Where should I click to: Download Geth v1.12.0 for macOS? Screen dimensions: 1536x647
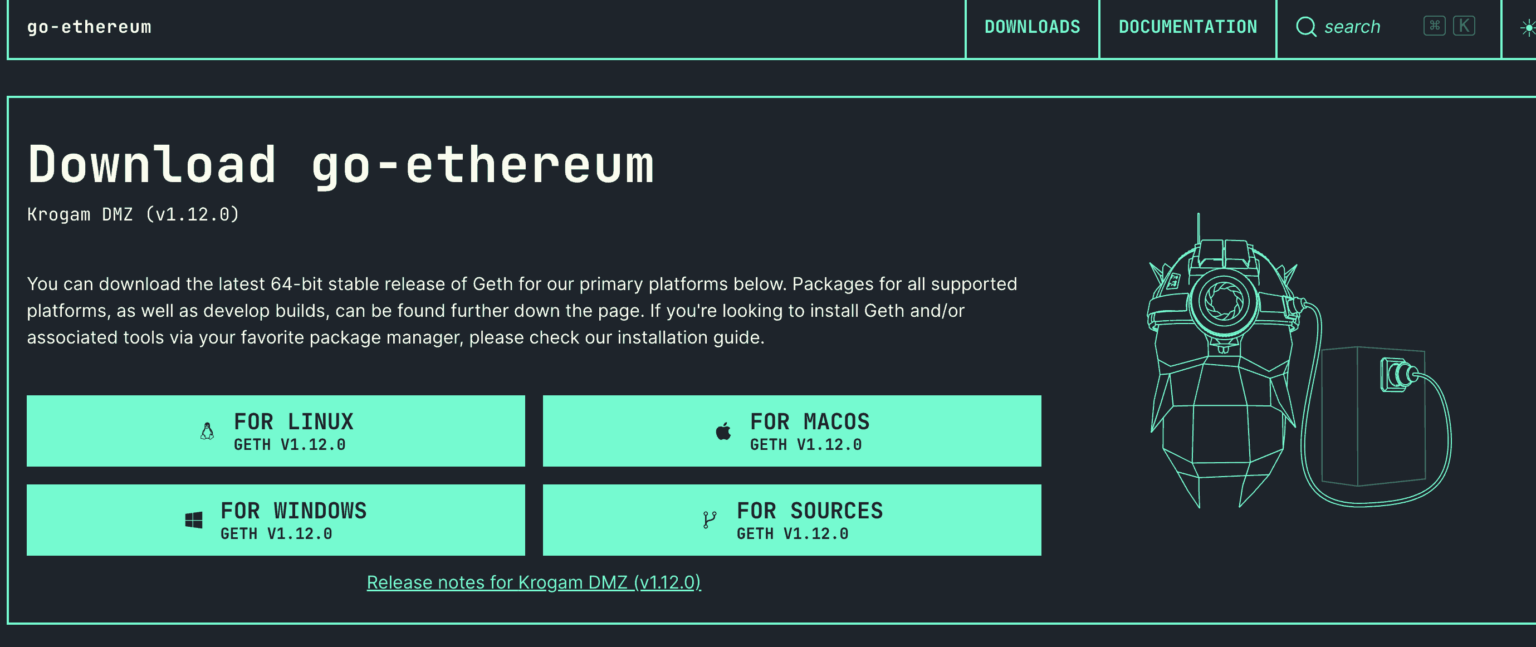[791, 430]
